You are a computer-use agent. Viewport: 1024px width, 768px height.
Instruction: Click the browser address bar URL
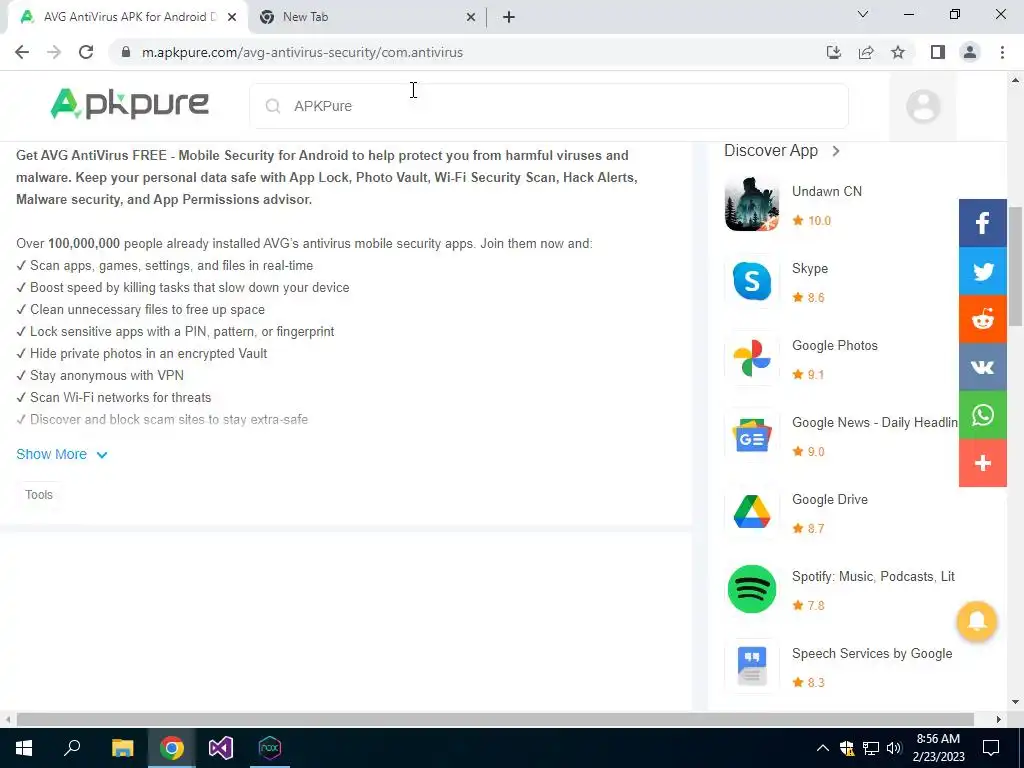302,52
